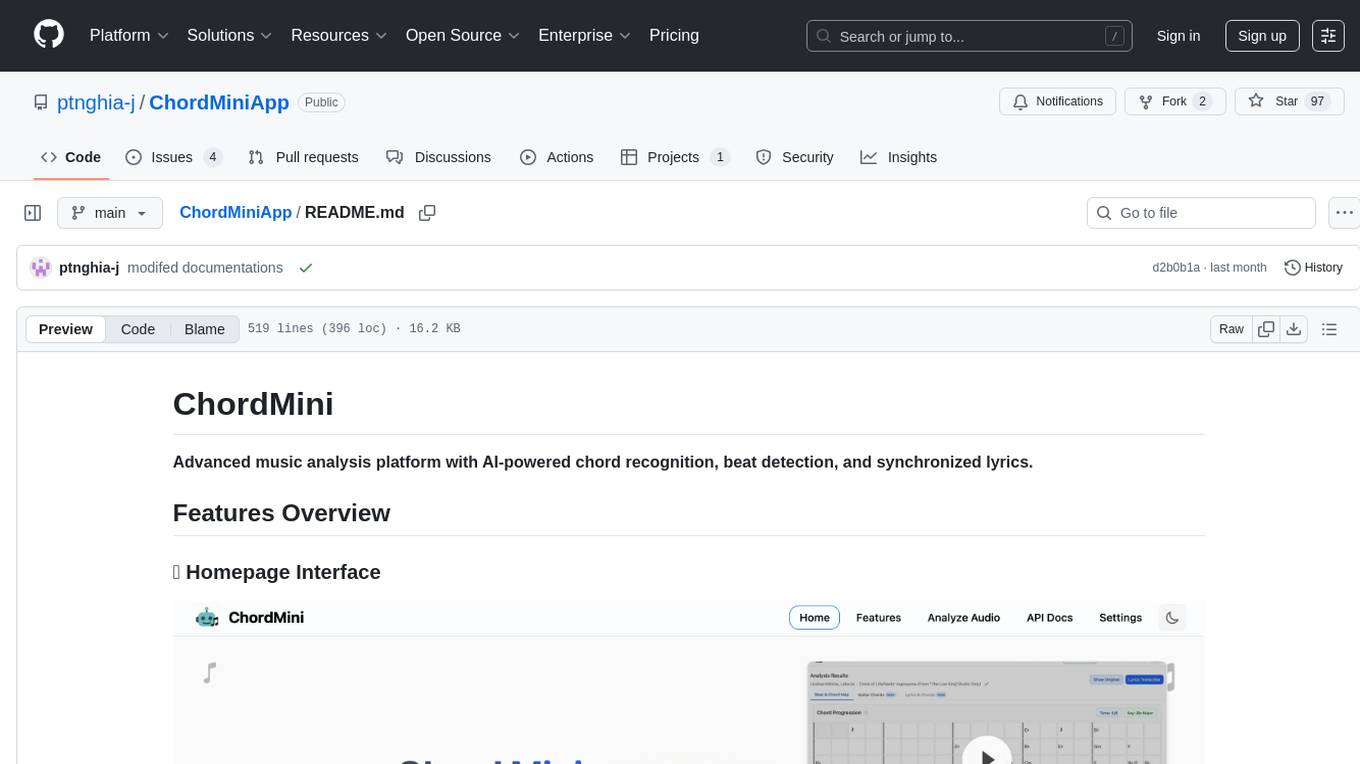The height and width of the screenshot is (764, 1360).
Task: Select the Preview view
Action: click(x=66, y=329)
